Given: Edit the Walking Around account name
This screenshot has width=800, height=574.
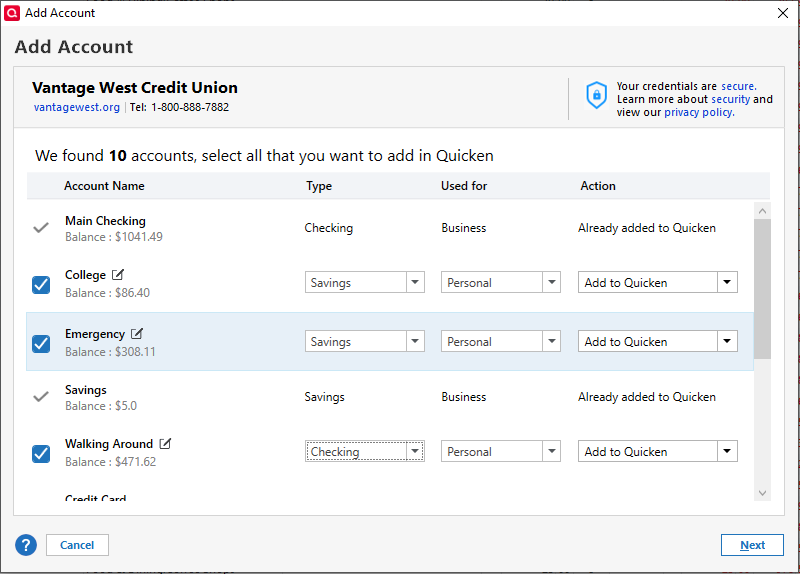Looking at the screenshot, I should point(165,444).
